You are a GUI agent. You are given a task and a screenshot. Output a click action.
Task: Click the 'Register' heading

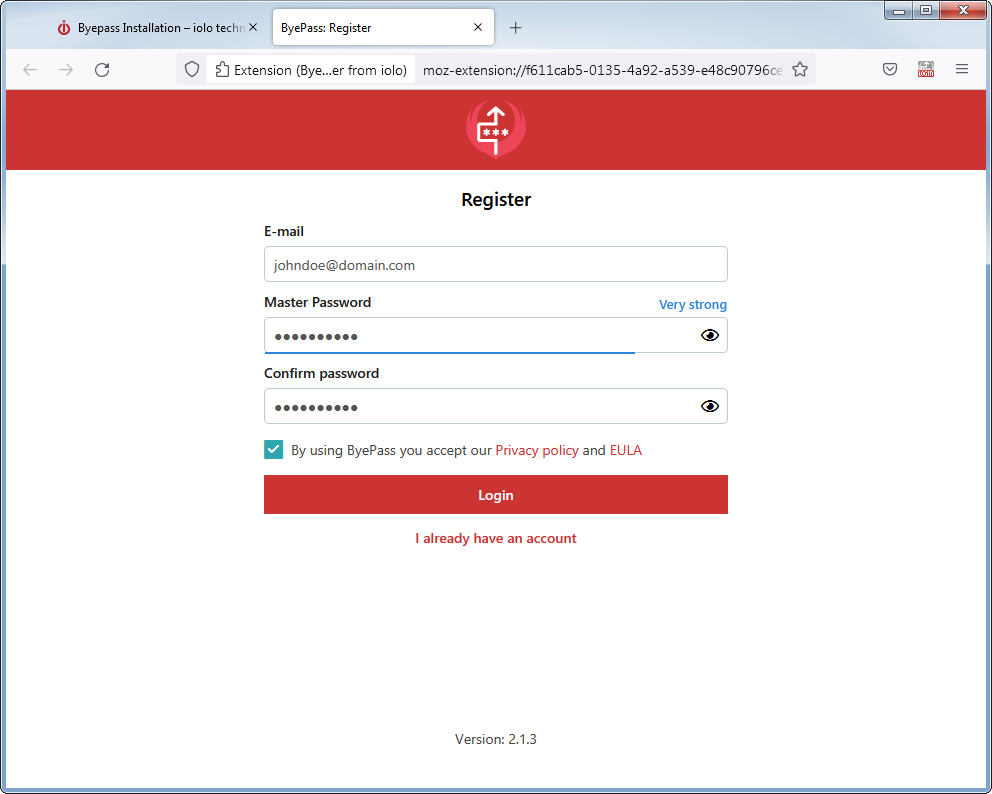496,199
